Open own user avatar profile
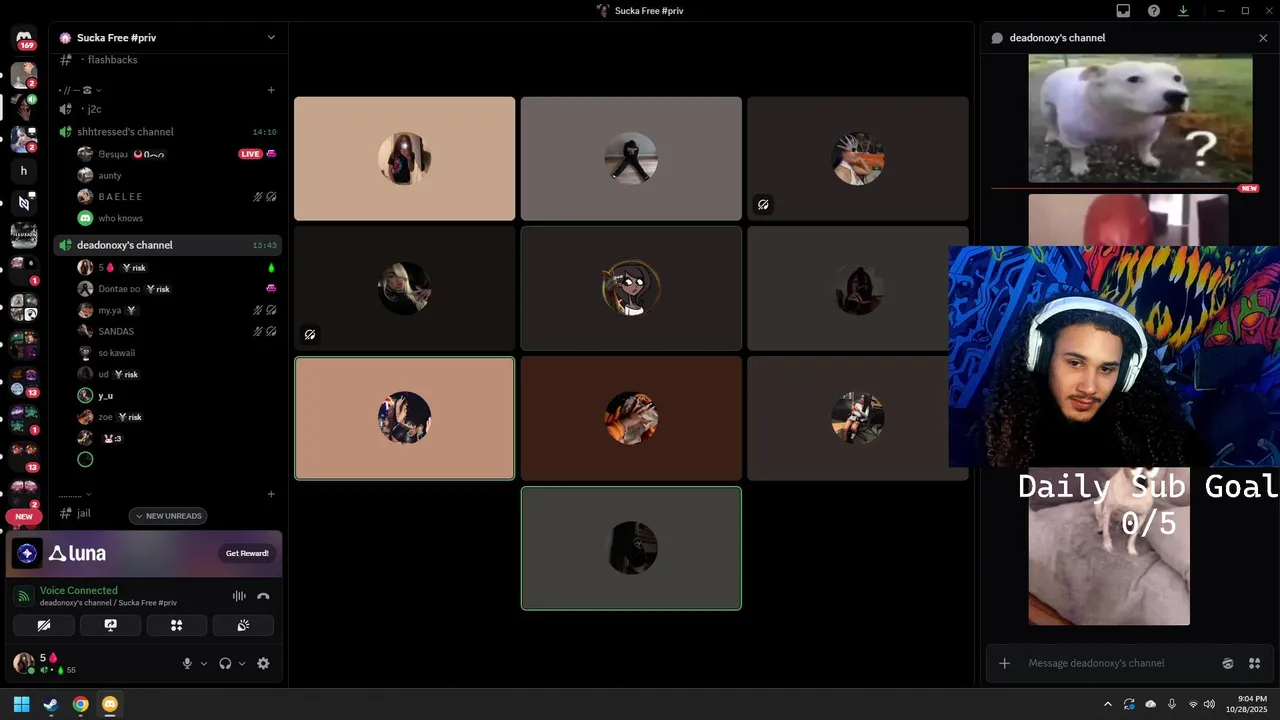This screenshot has height=720, width=1280. pos(23,662)
